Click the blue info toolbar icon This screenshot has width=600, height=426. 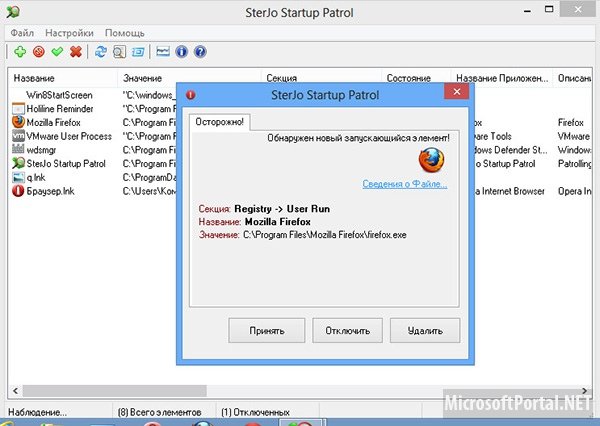(x=182, y=52)
